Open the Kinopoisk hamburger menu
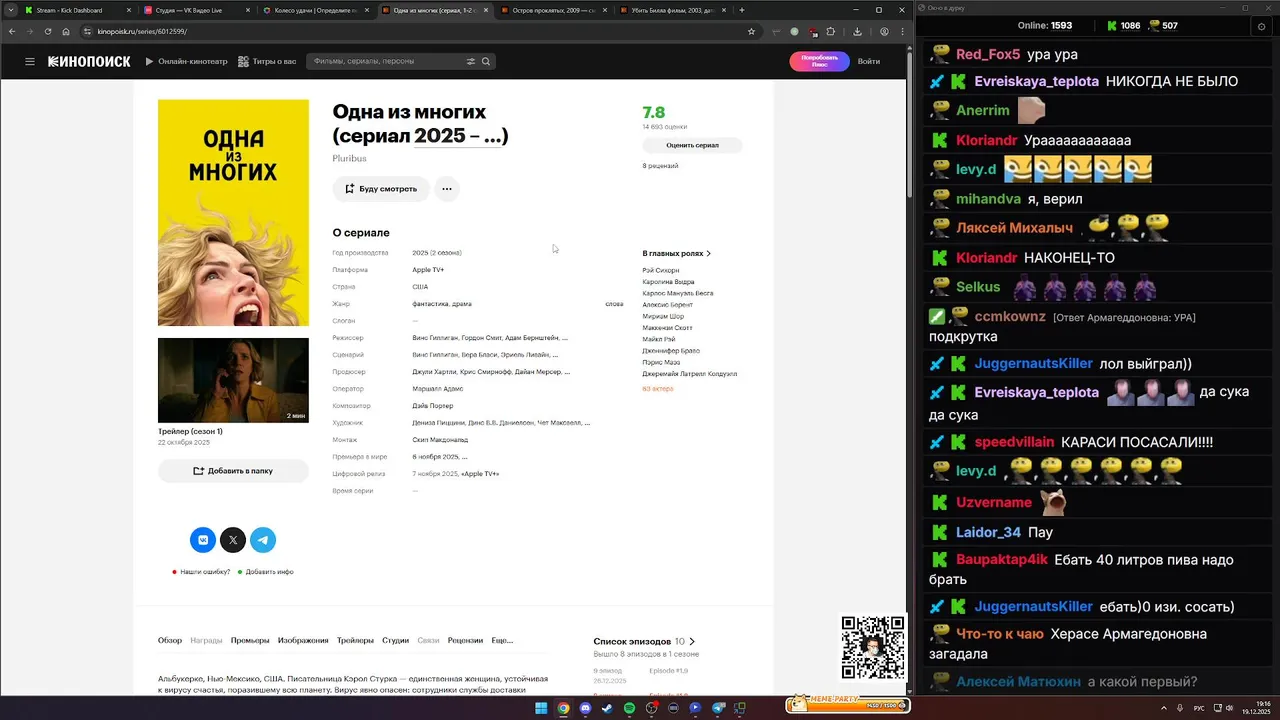Image resolution: width=1280 pixels, height=720 pixels. pos(30,61)
